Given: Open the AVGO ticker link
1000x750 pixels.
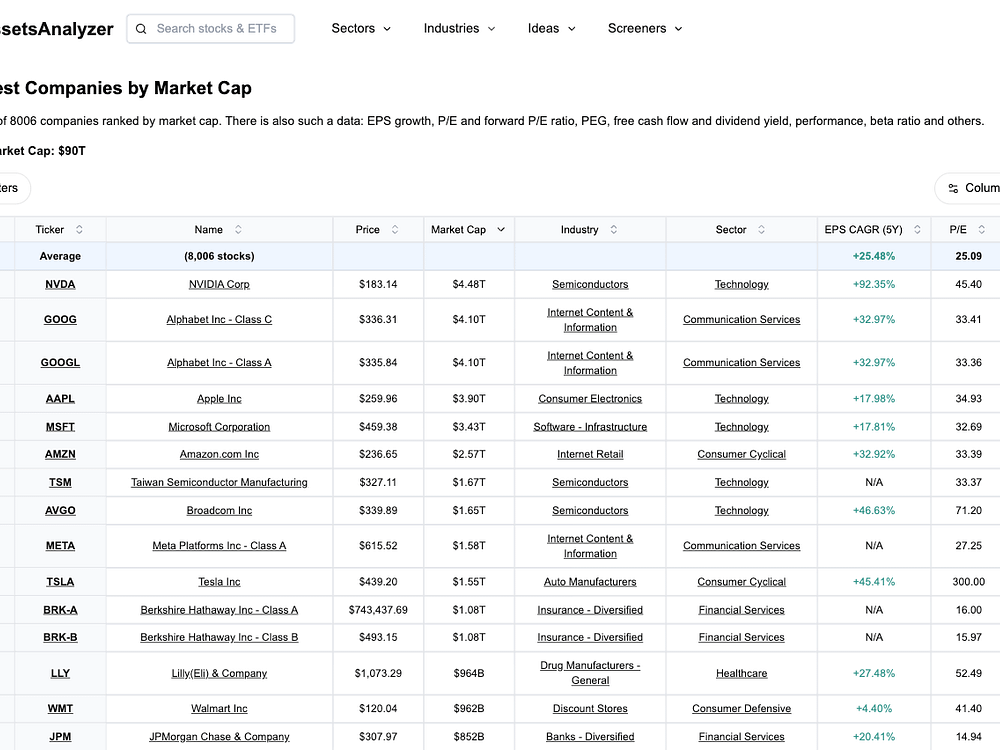Looking at the screenshot, I should tap(60, 510).
